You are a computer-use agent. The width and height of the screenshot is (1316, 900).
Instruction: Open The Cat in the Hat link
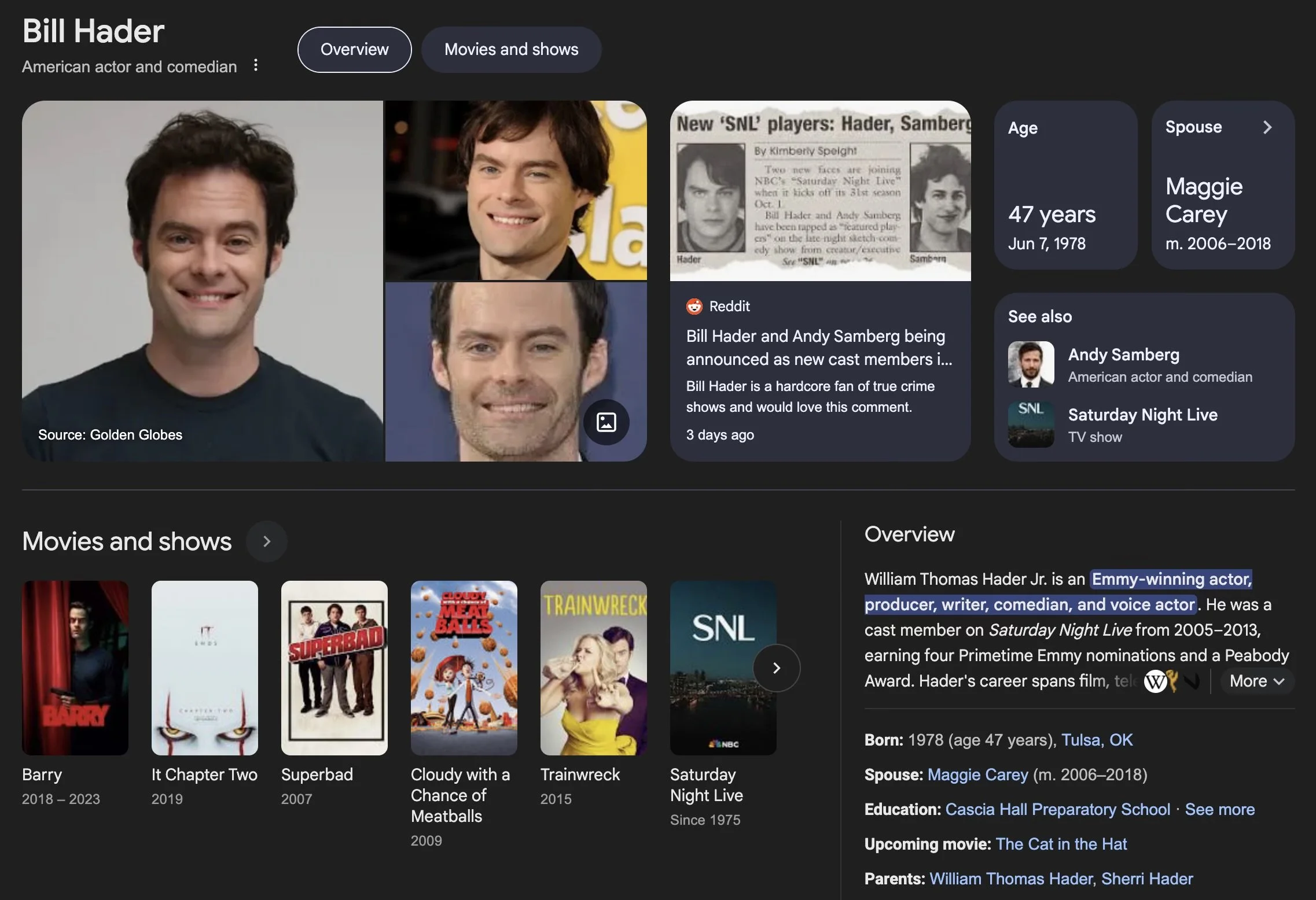point(1061,844)
